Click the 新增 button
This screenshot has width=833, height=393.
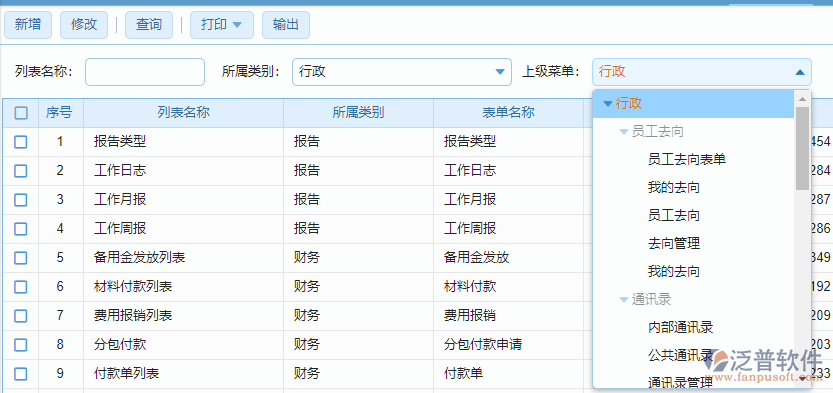28,24
